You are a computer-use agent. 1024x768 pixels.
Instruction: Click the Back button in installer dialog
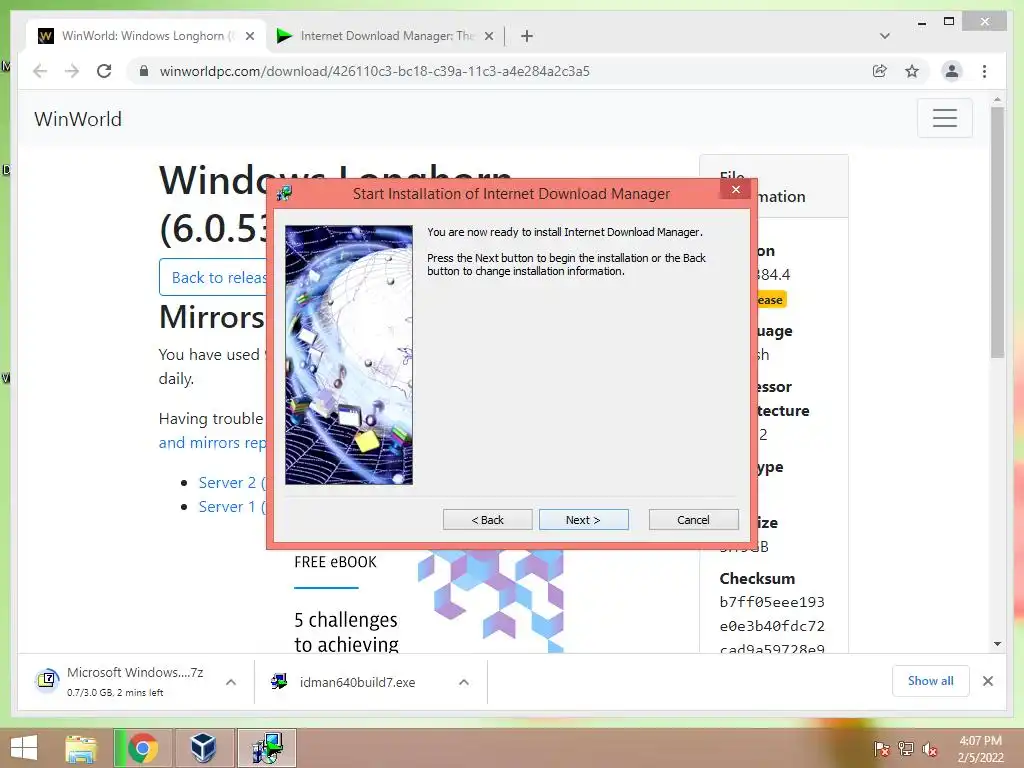tap(487, 520)
